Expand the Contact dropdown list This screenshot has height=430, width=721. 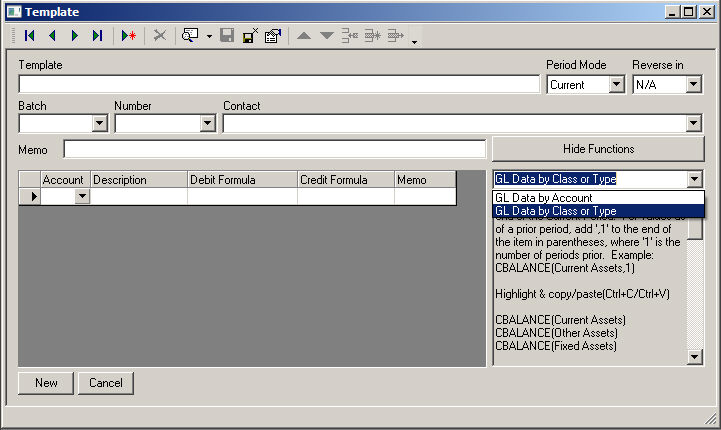[694, 123]
